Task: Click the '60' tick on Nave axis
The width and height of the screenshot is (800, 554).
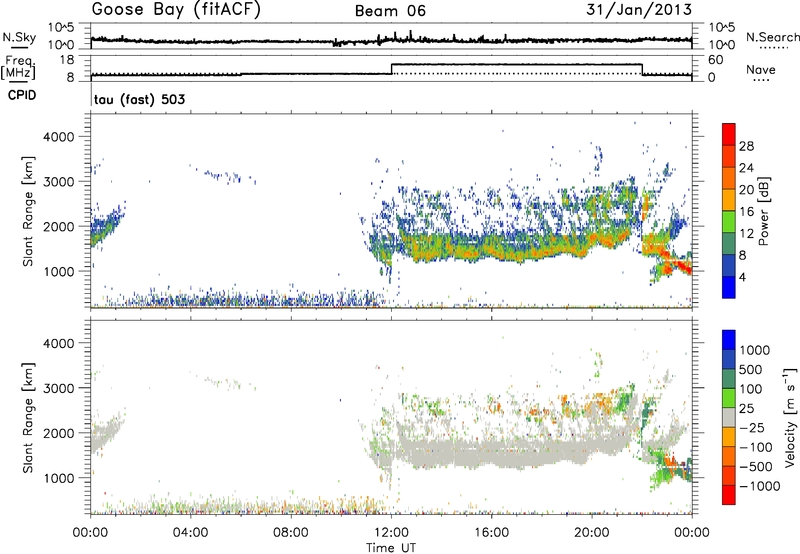Action: [715, 60]
